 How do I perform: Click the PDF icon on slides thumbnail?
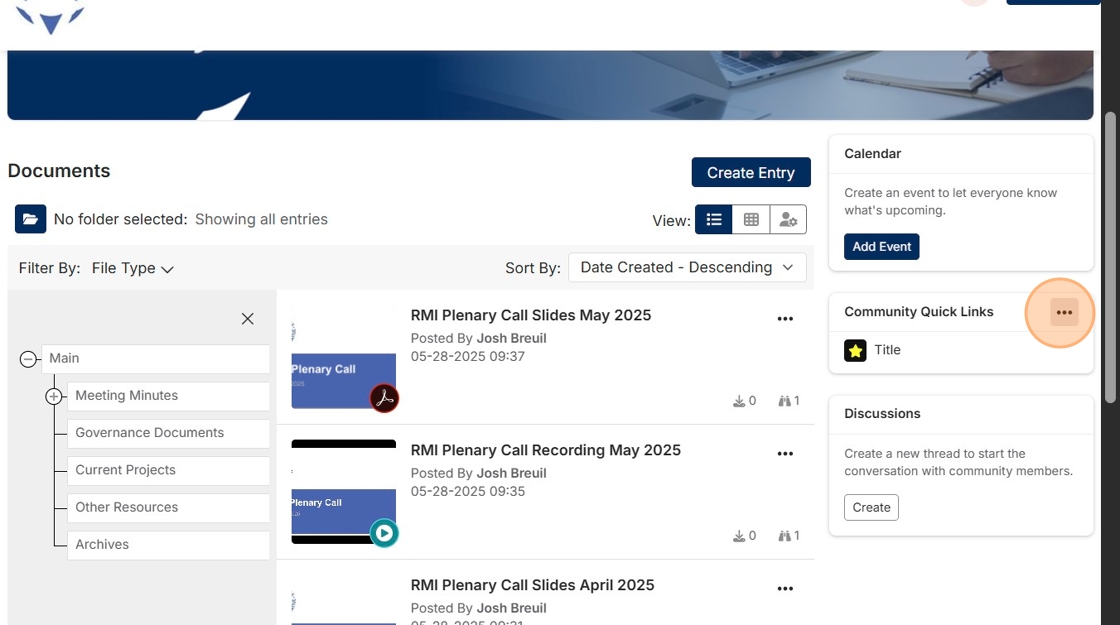point(384,398)
